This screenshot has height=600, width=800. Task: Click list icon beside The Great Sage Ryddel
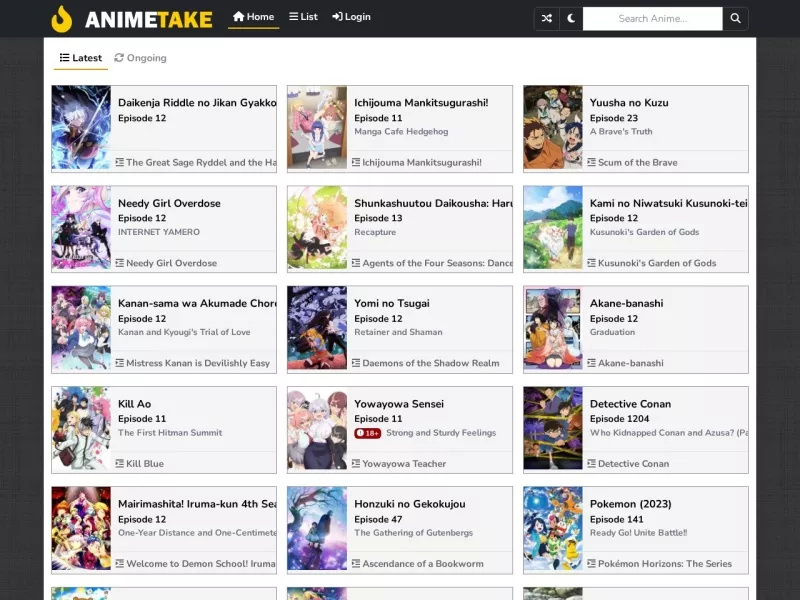(119, 162)
